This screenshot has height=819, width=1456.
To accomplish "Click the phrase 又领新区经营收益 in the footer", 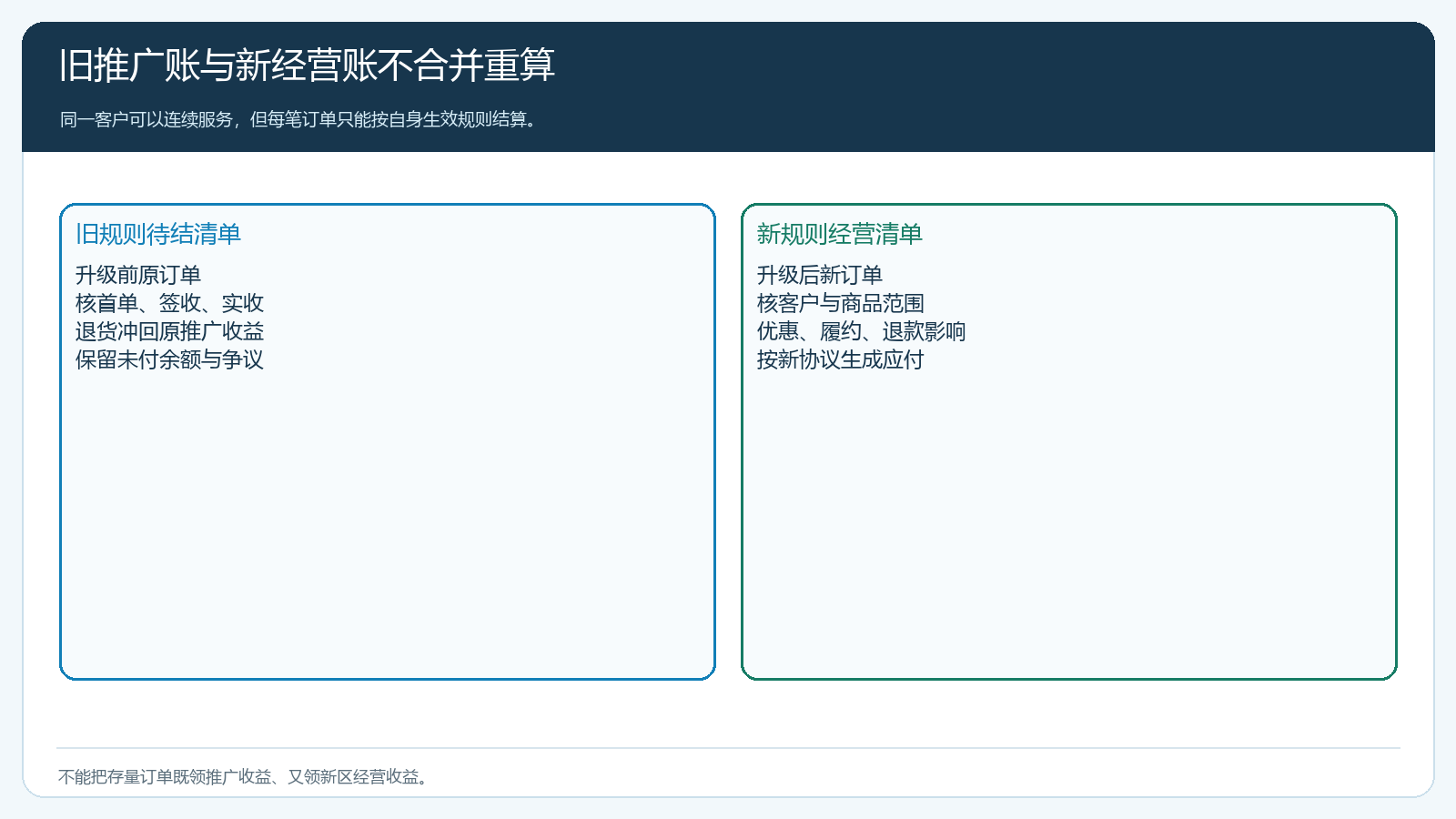I will [x=354, y=776].
